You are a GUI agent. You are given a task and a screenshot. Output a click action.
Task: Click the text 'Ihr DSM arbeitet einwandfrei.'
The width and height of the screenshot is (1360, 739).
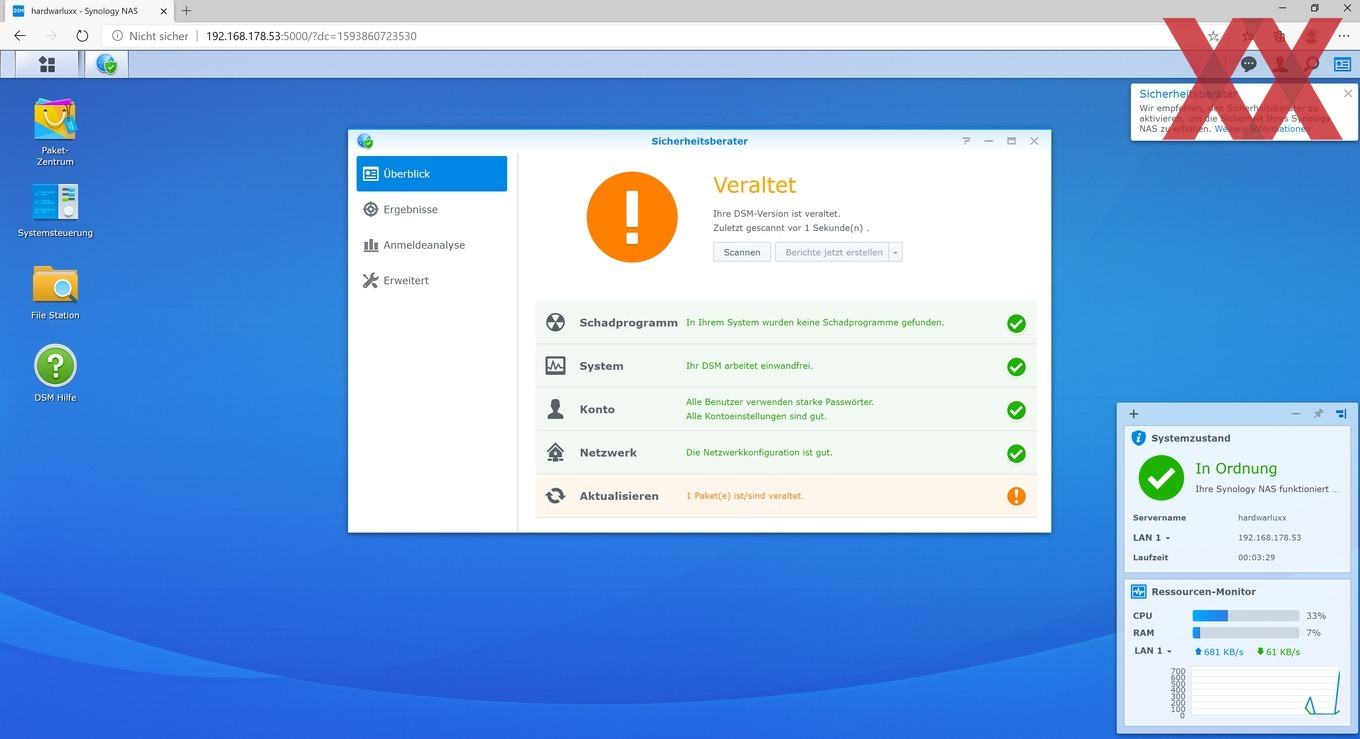click(x=749, y=366)
